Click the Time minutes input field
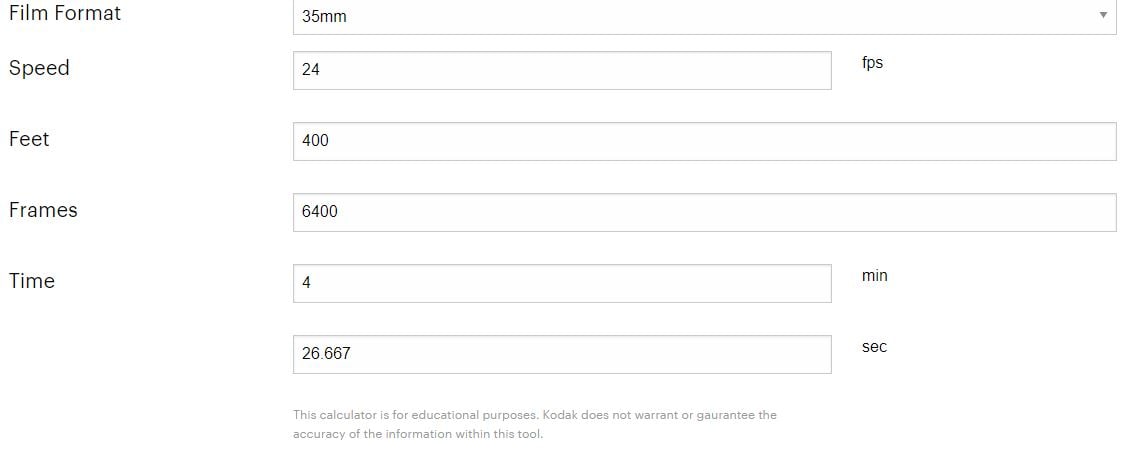 click(561, 283)
